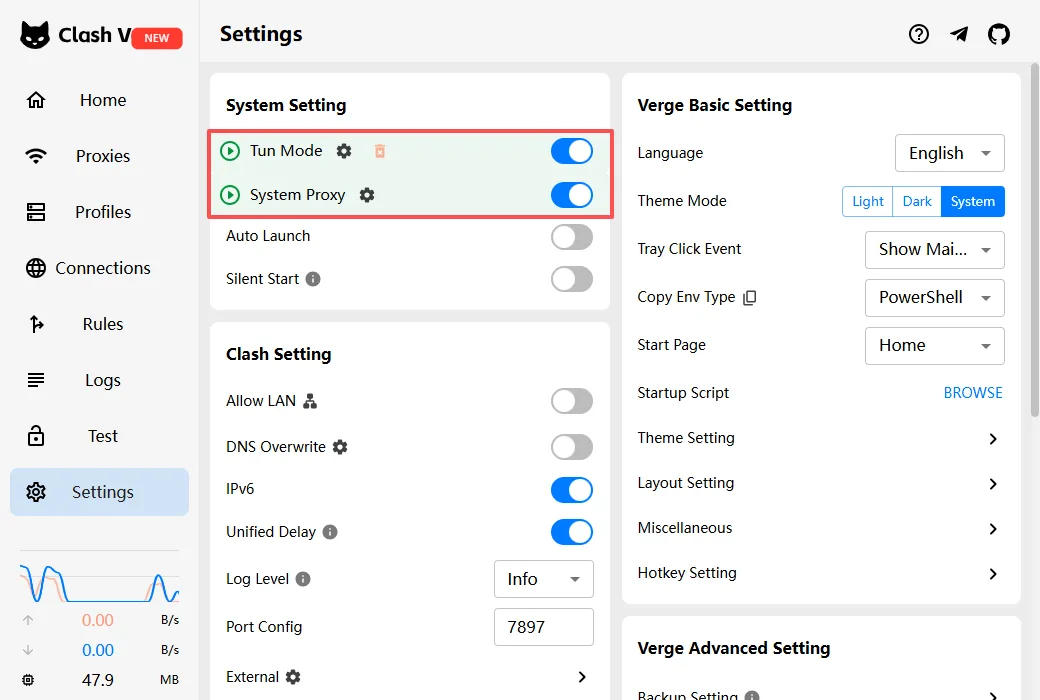Open the Copy Env Type PowerShell dropdown
The height and width of the screenshot is (700, 1040).
935,298
